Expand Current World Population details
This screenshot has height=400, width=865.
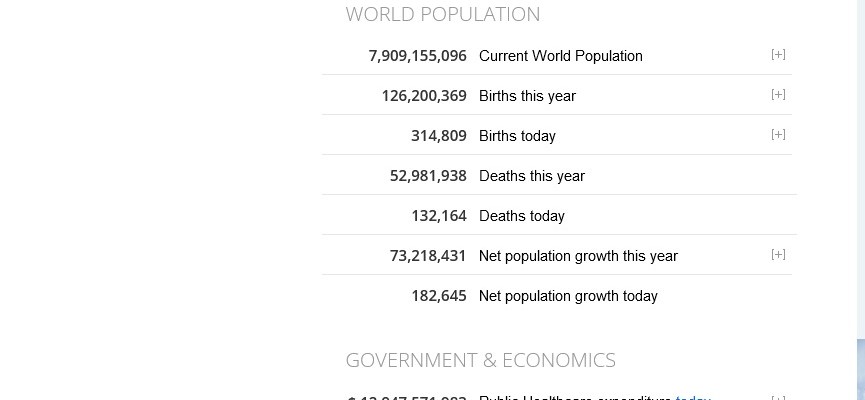click(x=778, y=55)
